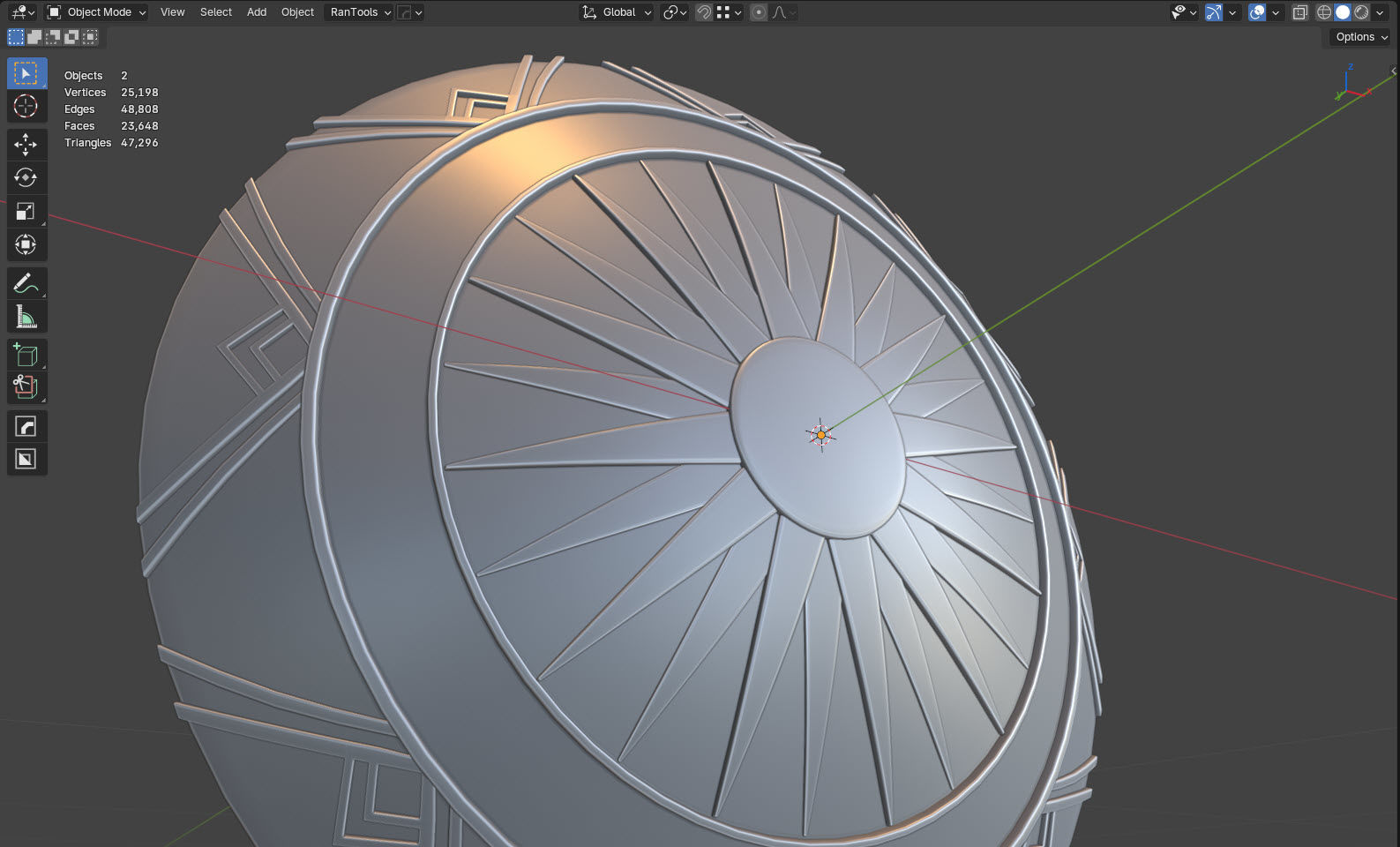Click the Triangles 47,296 statistic
1400x847 pixels.
click(x=111, y=143)
